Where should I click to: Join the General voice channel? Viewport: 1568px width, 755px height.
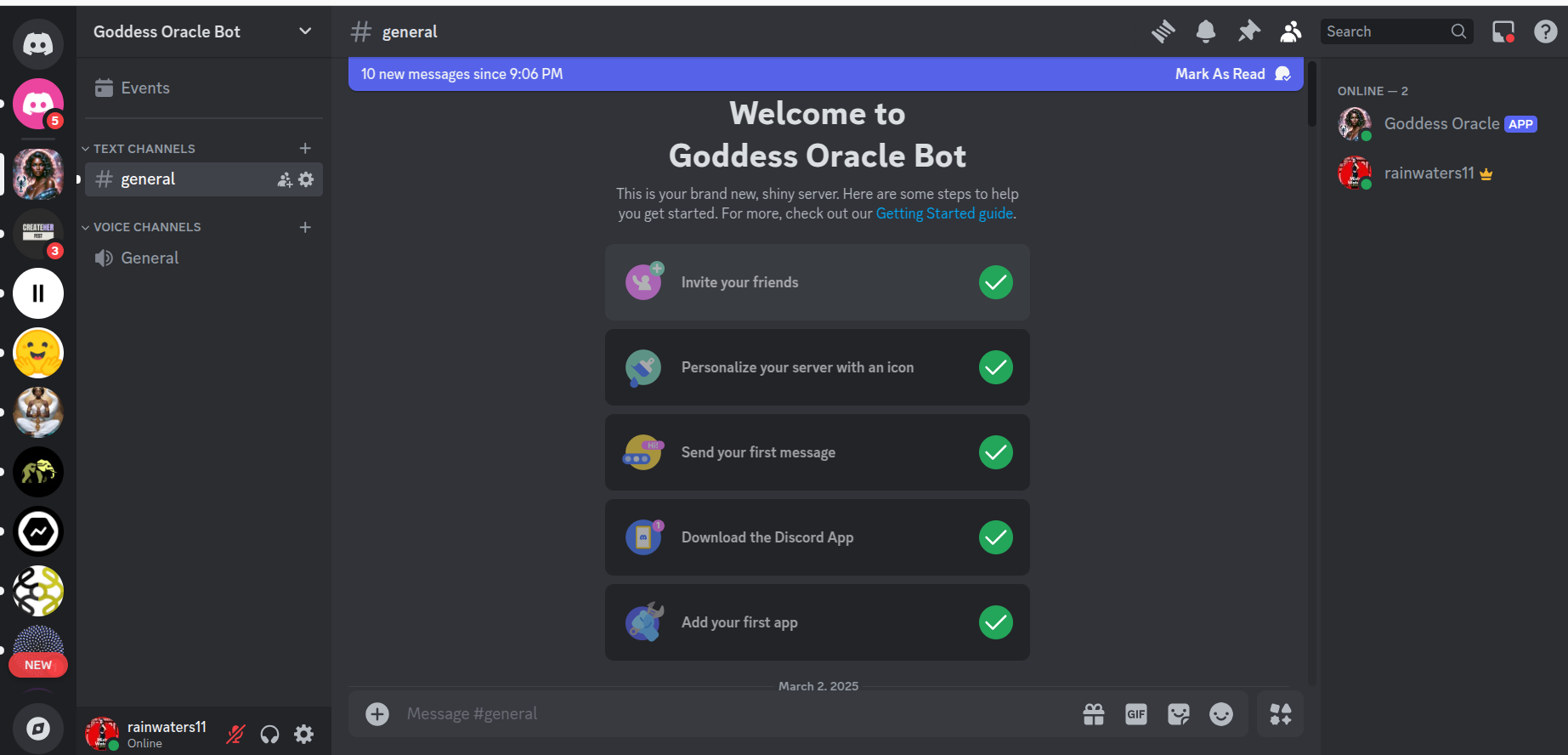pyautogui.click(x=204, y=258)
